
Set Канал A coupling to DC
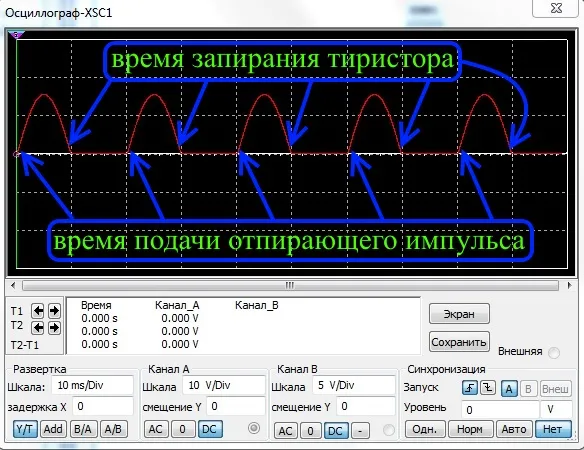210,429
